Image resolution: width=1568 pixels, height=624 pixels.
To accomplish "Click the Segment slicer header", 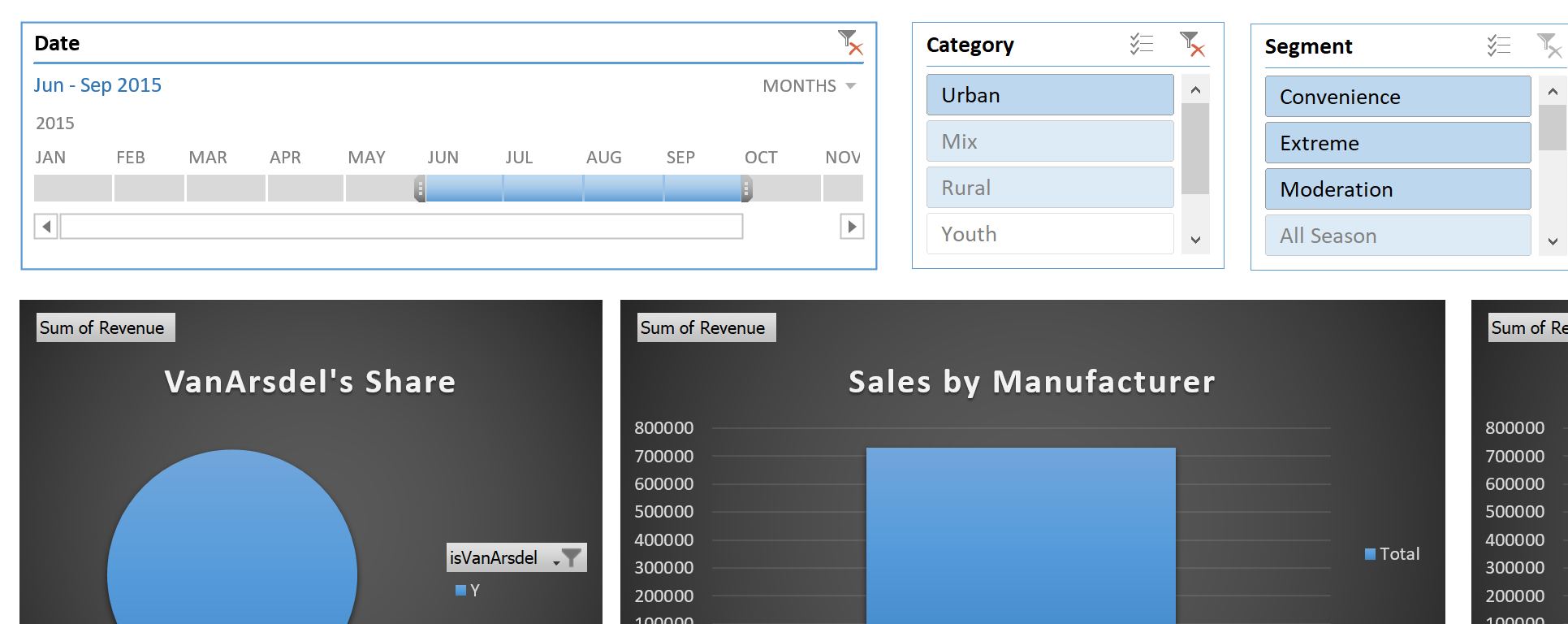I will (1308, 46).
